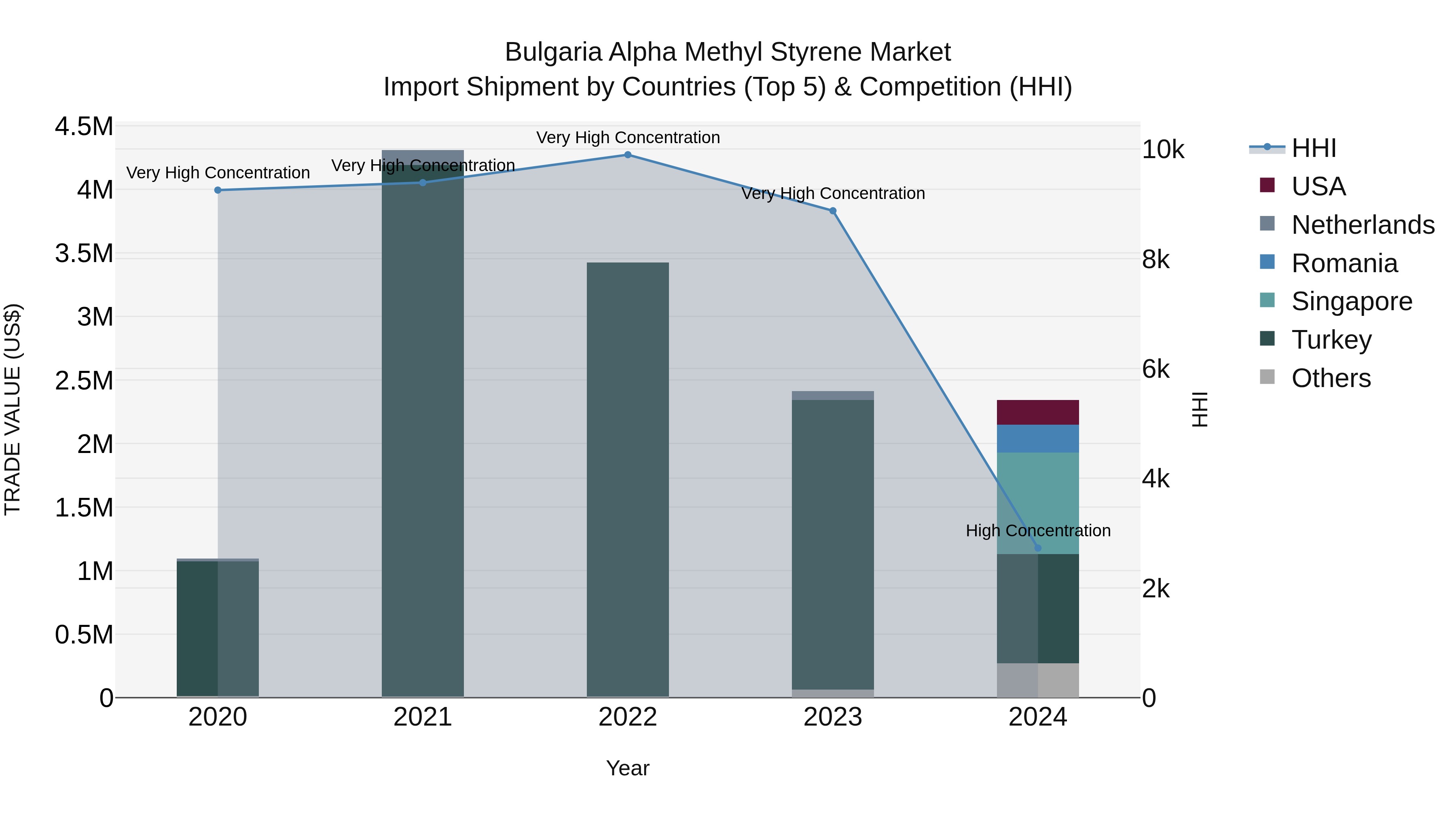Click the 2023 Netherlands top bar segment
This screenshot has height=819, width=1456.
[833, 396]
